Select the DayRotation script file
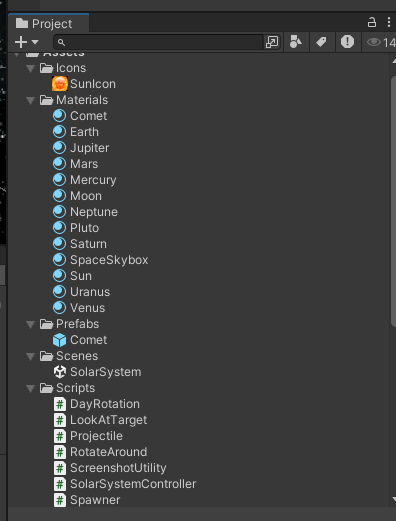 tap(97, 404)
